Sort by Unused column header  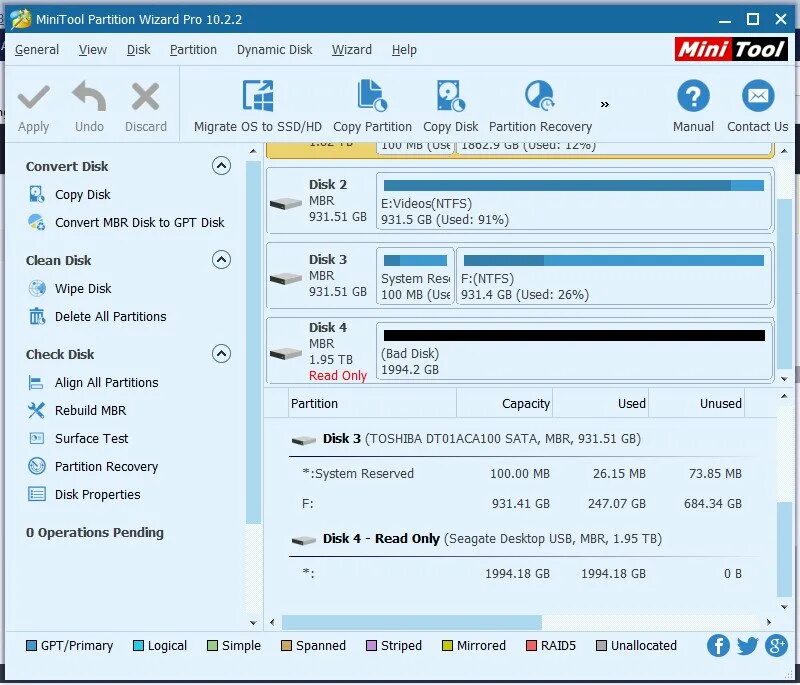pos(696,404)
